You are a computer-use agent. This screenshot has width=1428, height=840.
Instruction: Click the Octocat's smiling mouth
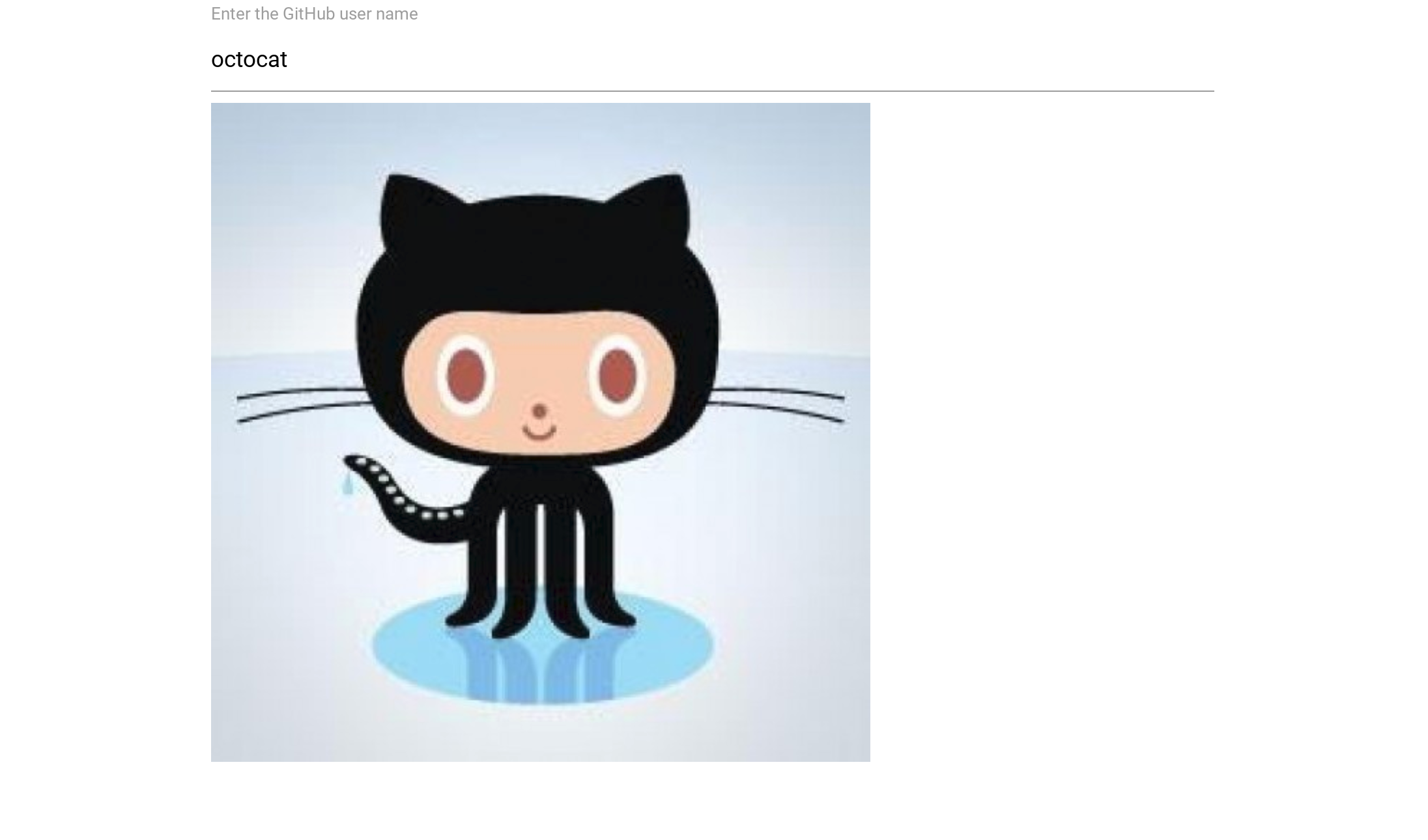pos(539,431)
